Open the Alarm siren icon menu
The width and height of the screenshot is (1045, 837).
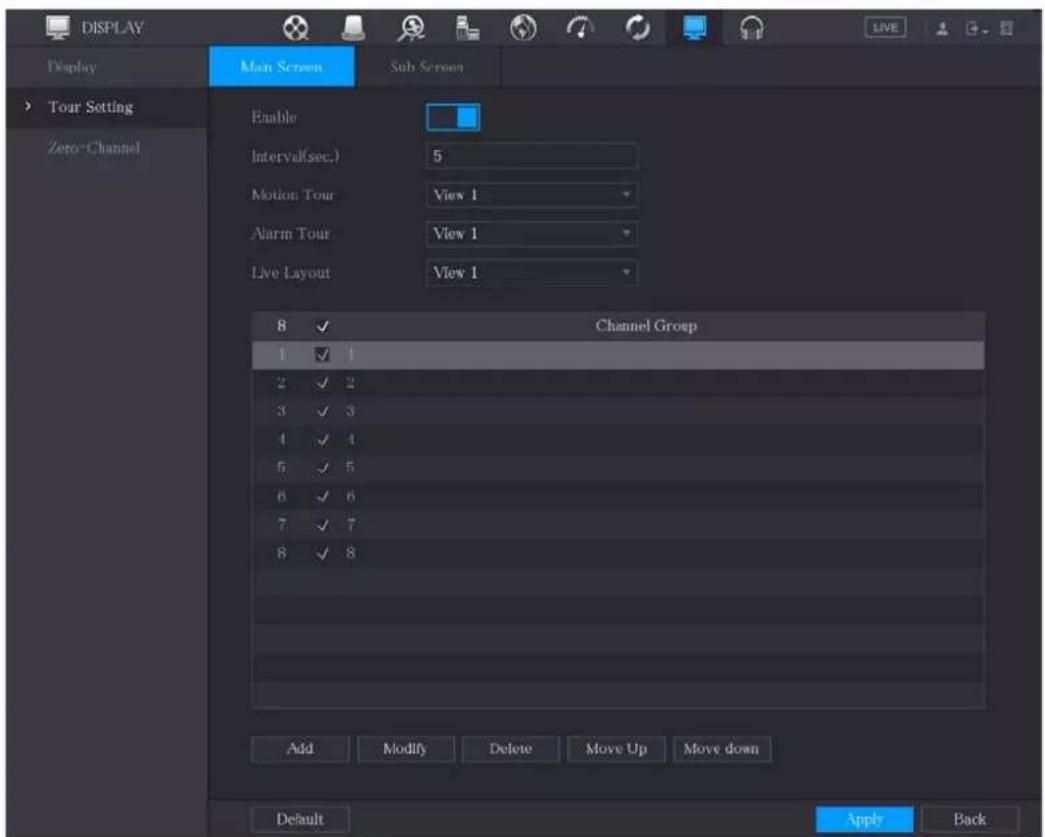pyautogui.click(x=353, y=28)
